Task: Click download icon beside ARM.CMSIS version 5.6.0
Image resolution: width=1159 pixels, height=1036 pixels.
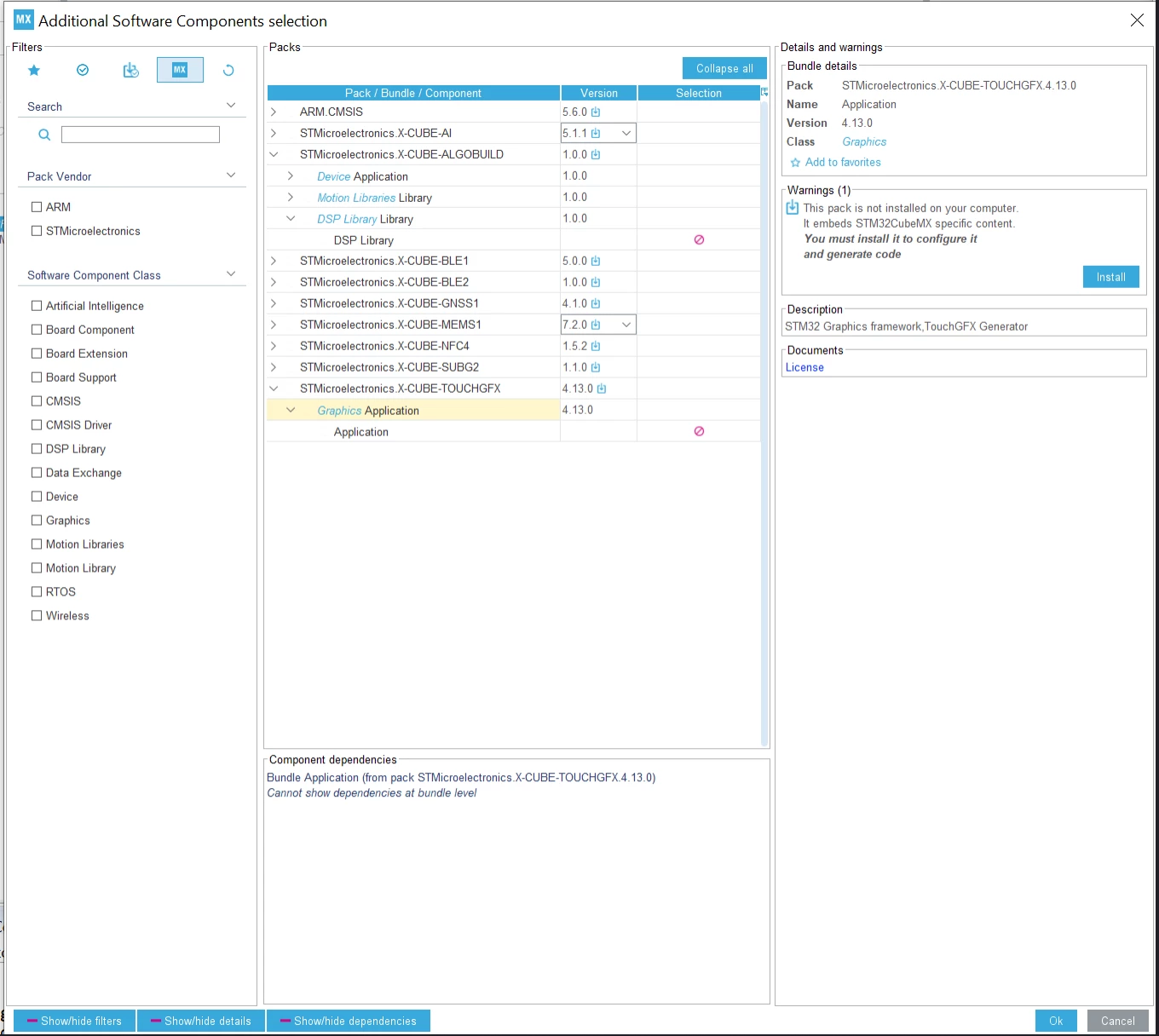Action: (x=596, y=112)
